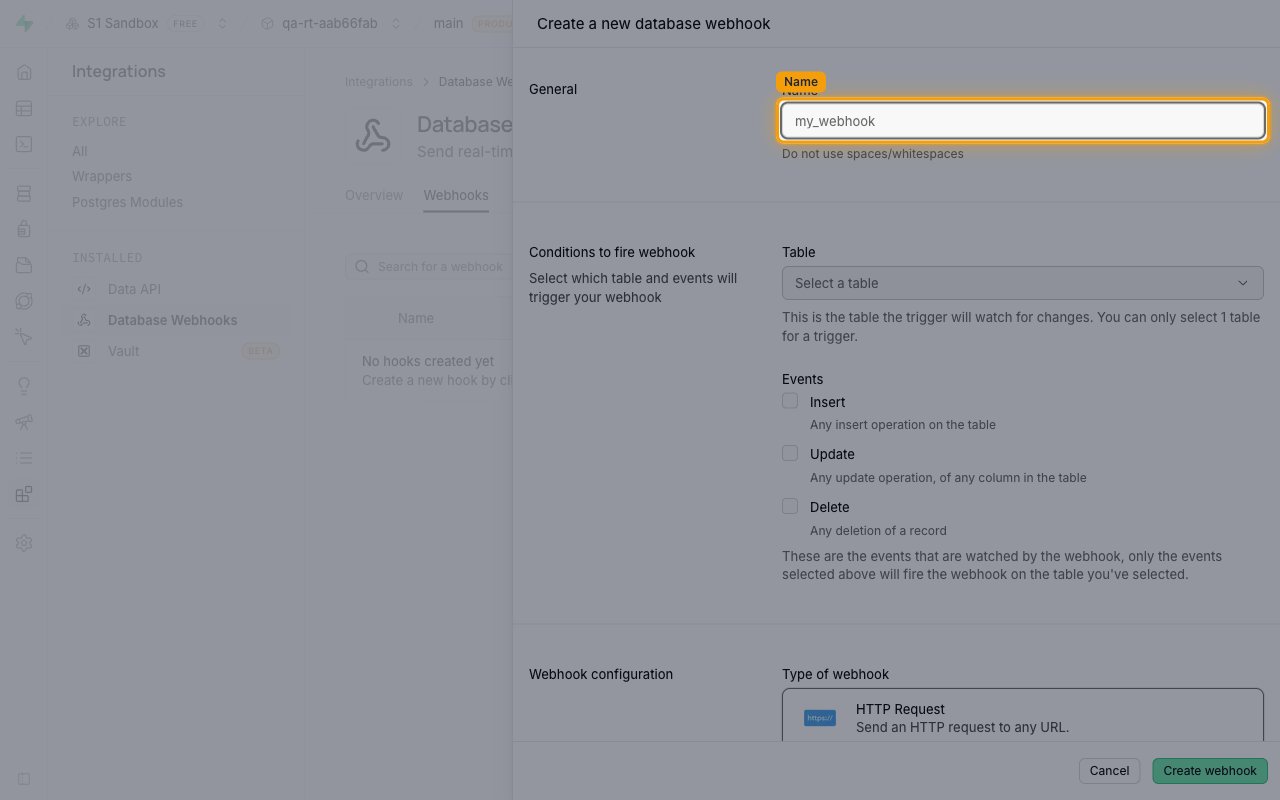The width and height of the screenshot is (1280, 800).
Task: Enable the Delete event checkbox
Action: pos(790,506)
